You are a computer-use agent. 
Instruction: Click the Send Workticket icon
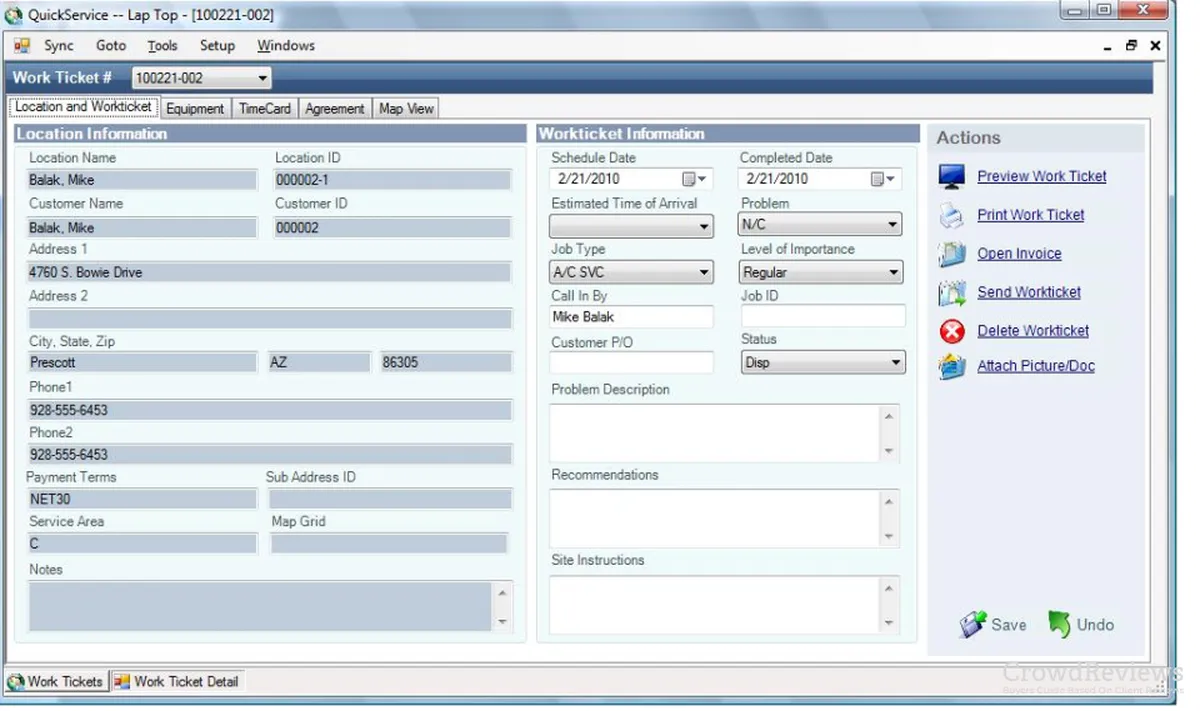tap(952, 293)
